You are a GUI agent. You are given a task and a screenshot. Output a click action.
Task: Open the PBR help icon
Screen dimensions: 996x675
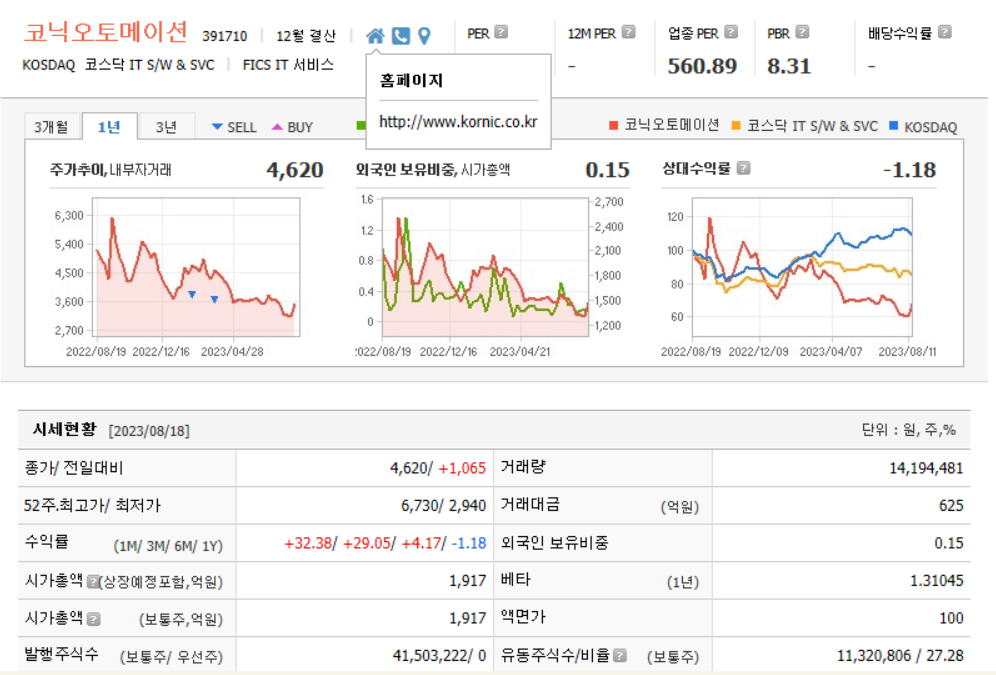coord(801,31)
